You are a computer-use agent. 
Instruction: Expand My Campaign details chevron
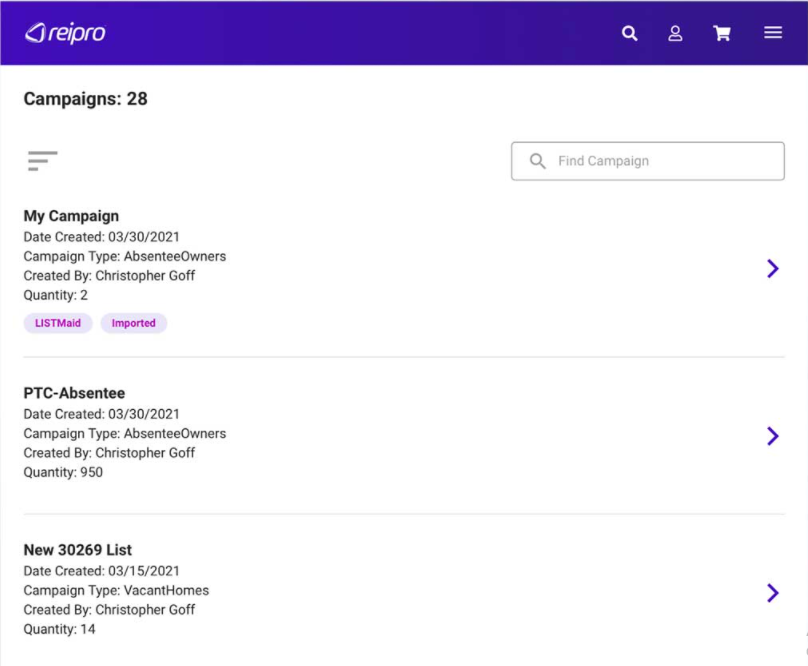click(x=772, y=268)
